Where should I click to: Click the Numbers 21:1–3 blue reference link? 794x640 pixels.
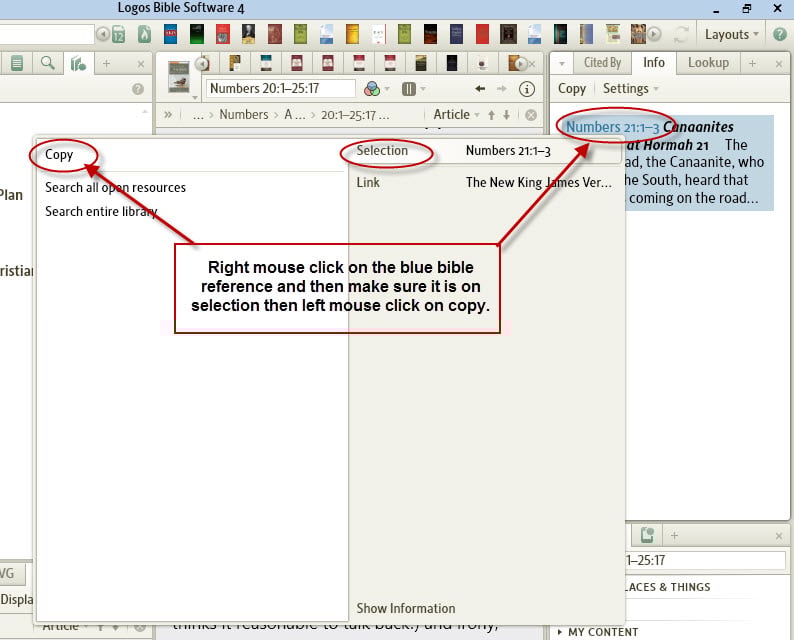tap(612, 127)
